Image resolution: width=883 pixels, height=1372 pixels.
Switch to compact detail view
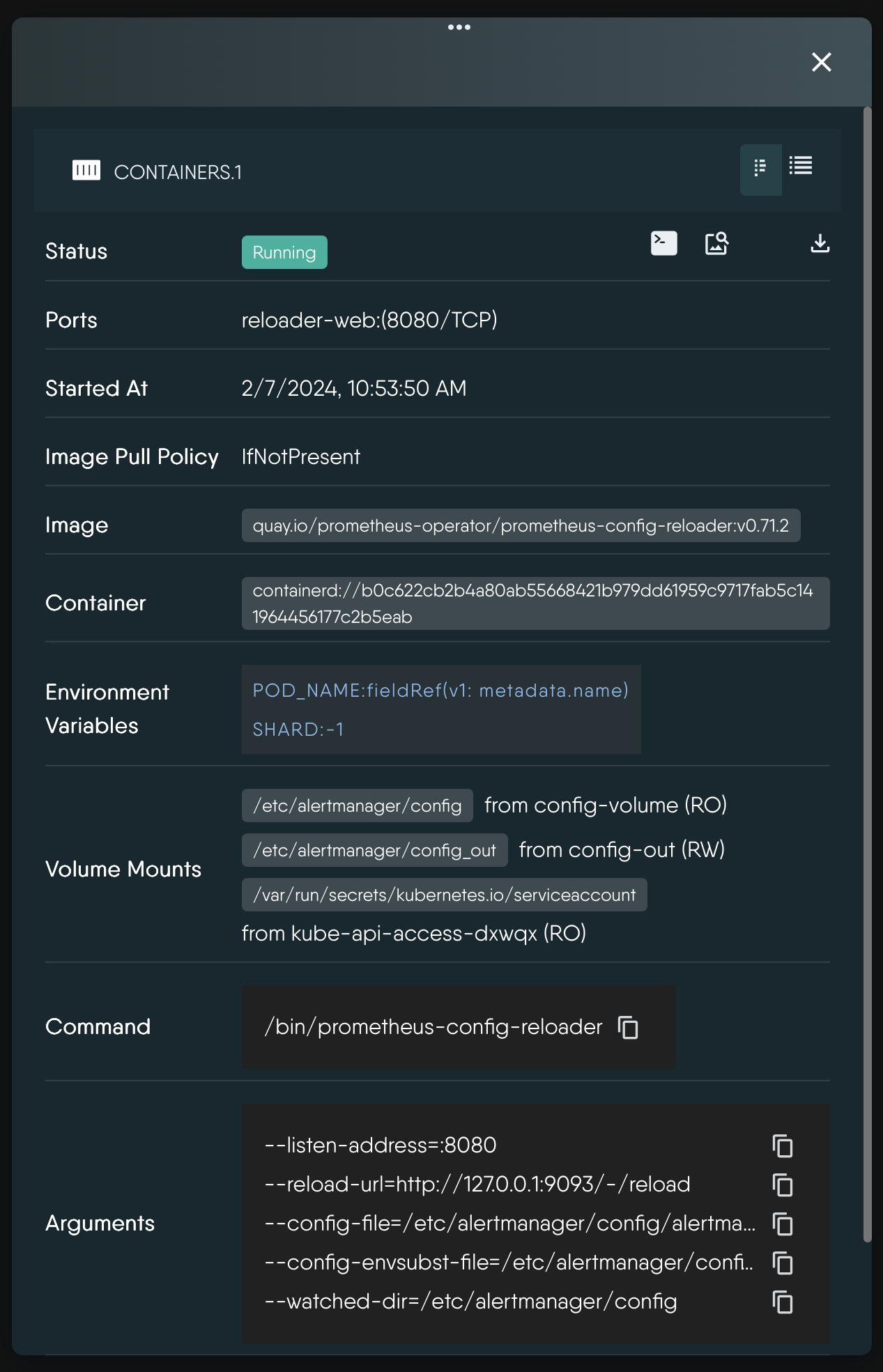760,168
